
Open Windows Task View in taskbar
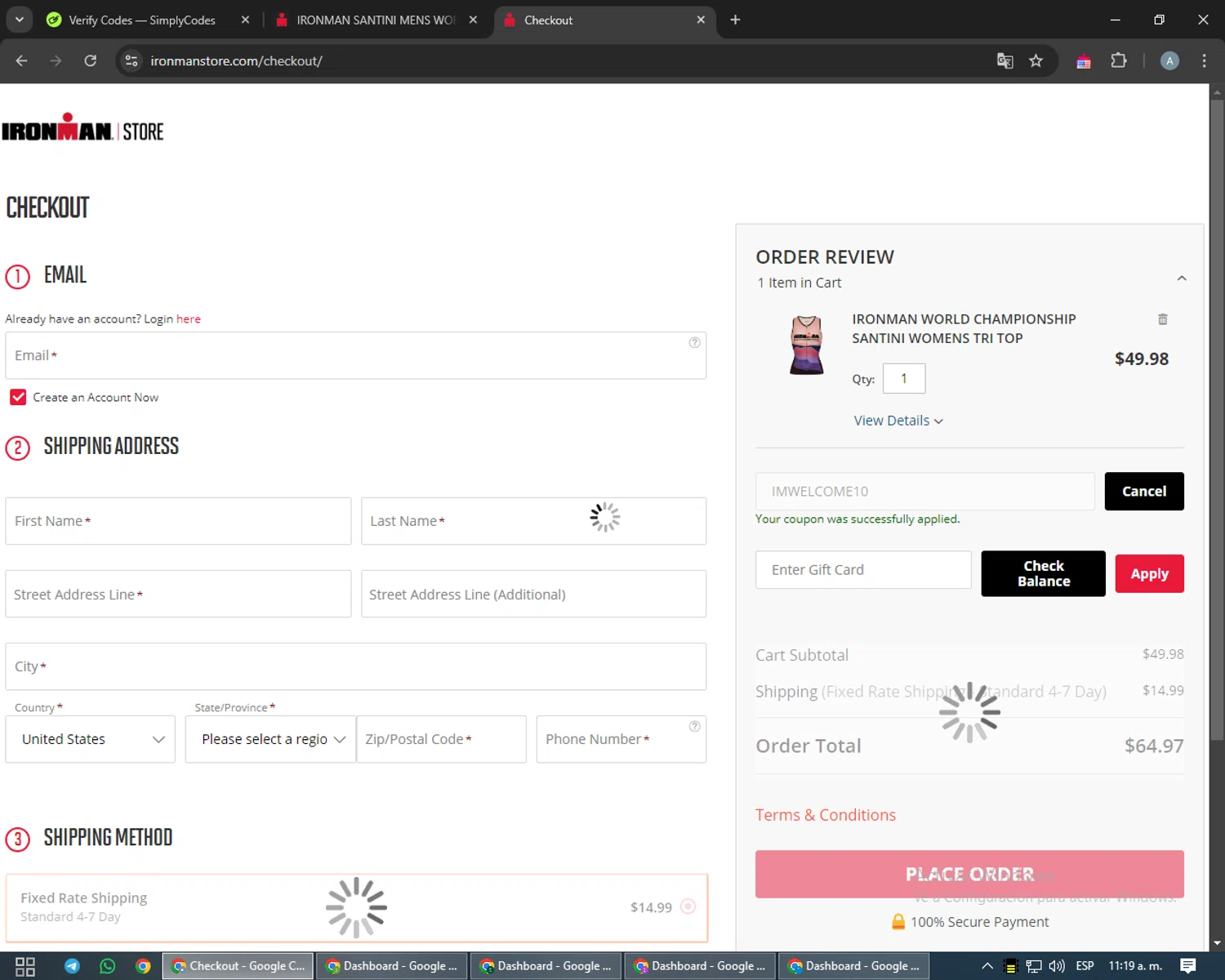point(25,966)
